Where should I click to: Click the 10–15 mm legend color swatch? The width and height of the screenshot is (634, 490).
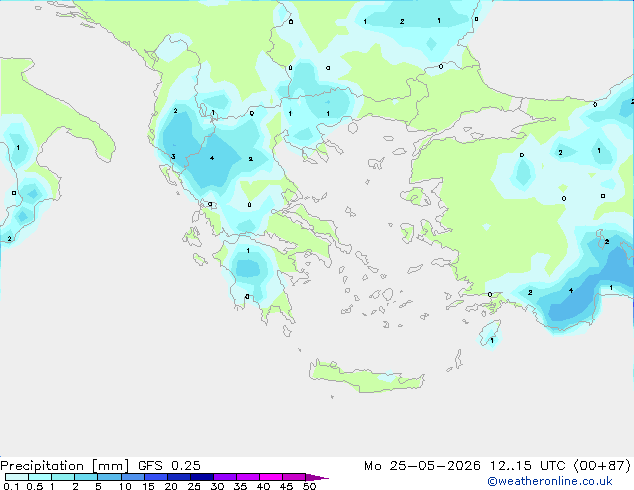pyautogui.click(x=132, y=477)
